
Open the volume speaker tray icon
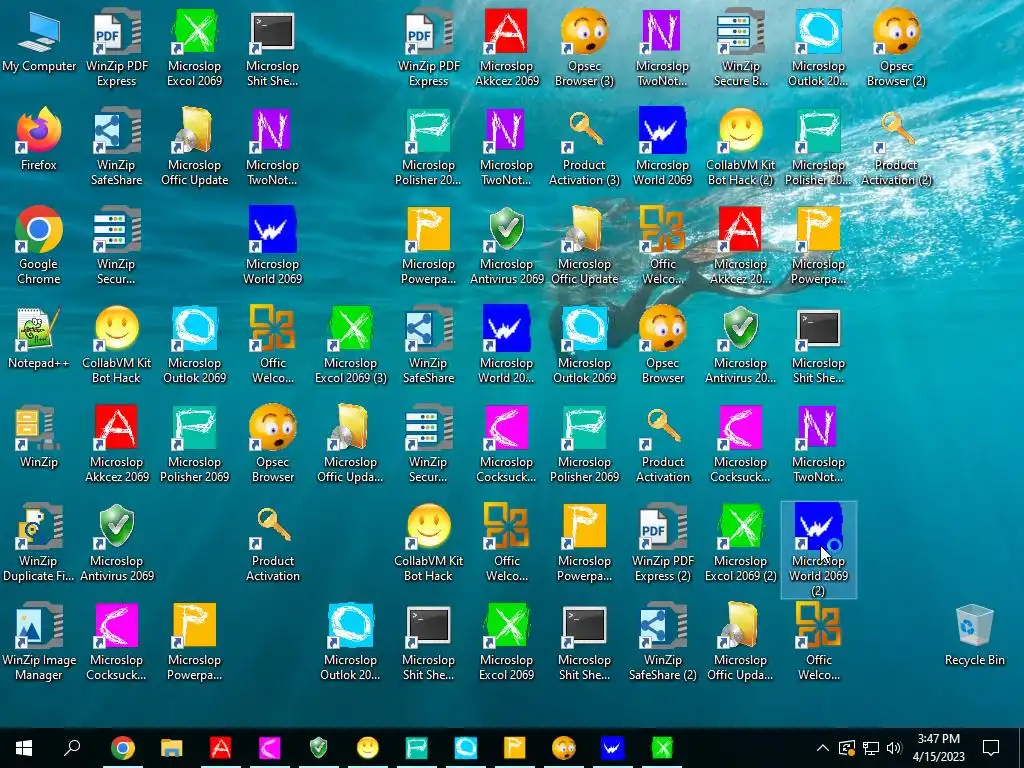pos(894,748)
